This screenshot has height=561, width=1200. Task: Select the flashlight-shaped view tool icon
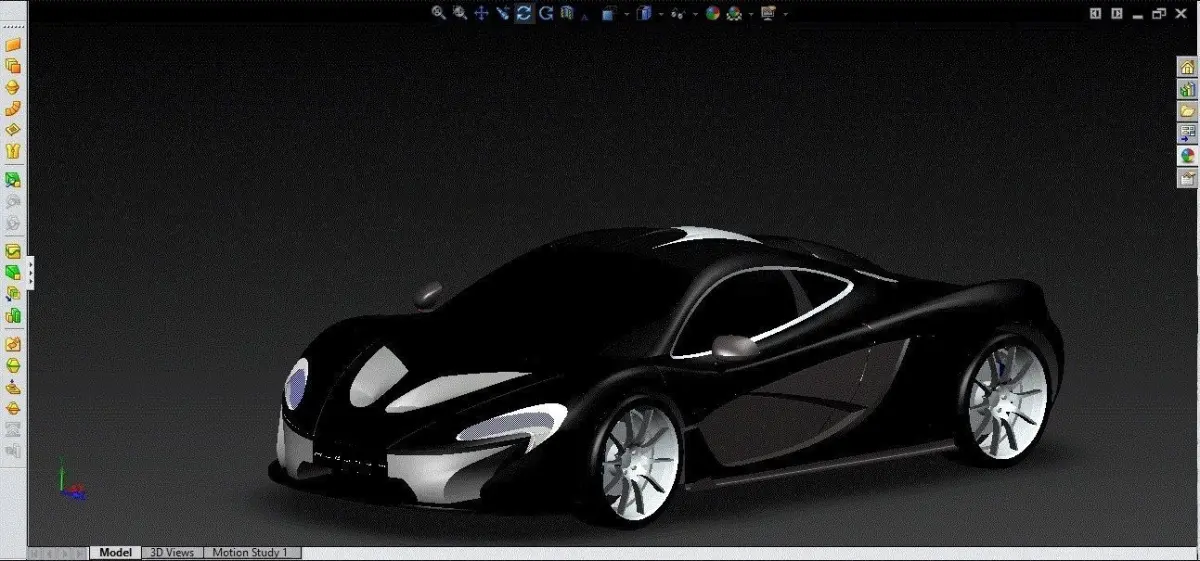click(x=502, y=13)
